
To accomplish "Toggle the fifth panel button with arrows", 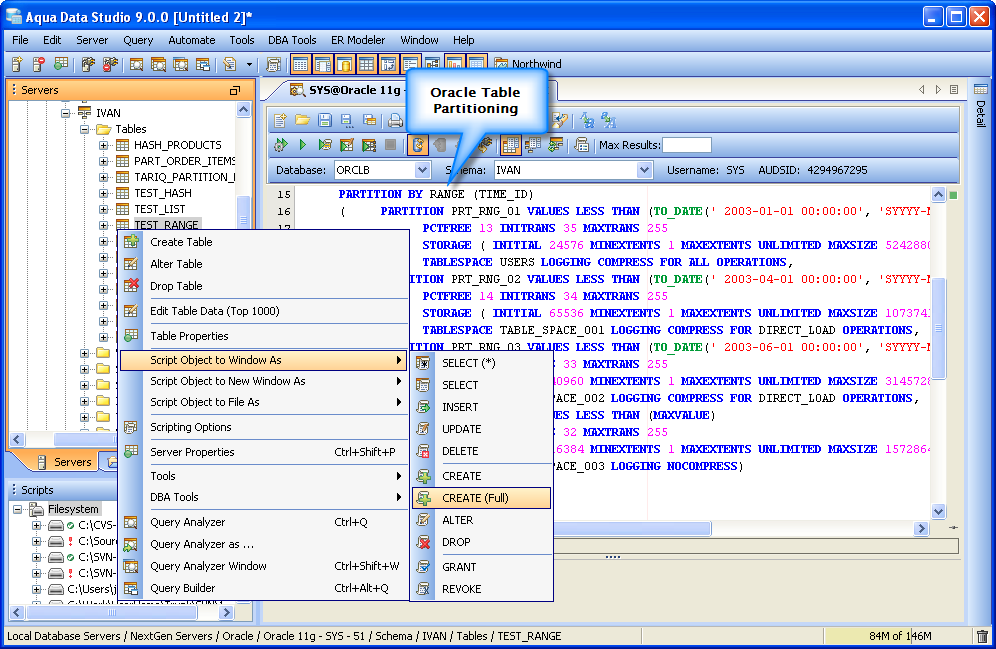I will (388, 64).
